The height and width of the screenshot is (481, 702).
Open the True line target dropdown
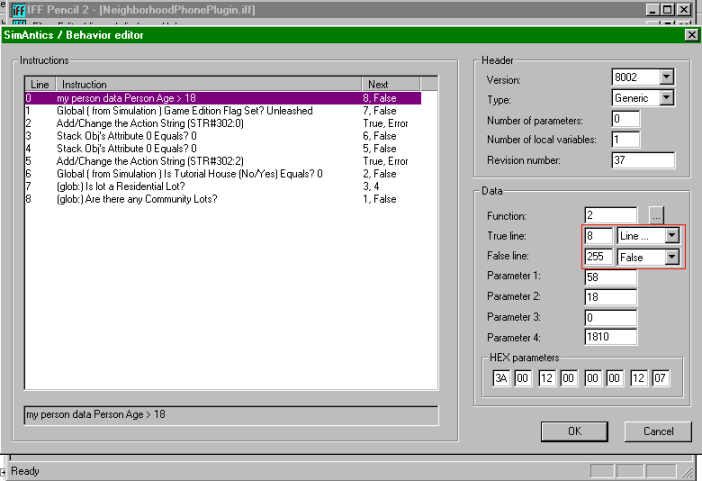coord(672,234)
